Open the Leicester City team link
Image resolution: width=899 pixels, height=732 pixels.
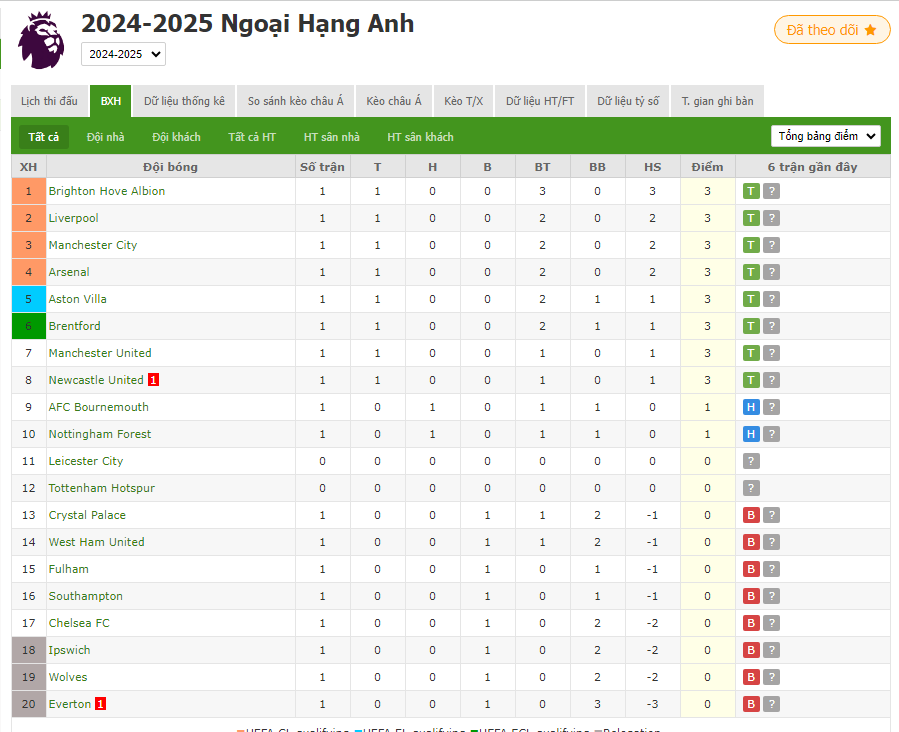tap(85, 461)
